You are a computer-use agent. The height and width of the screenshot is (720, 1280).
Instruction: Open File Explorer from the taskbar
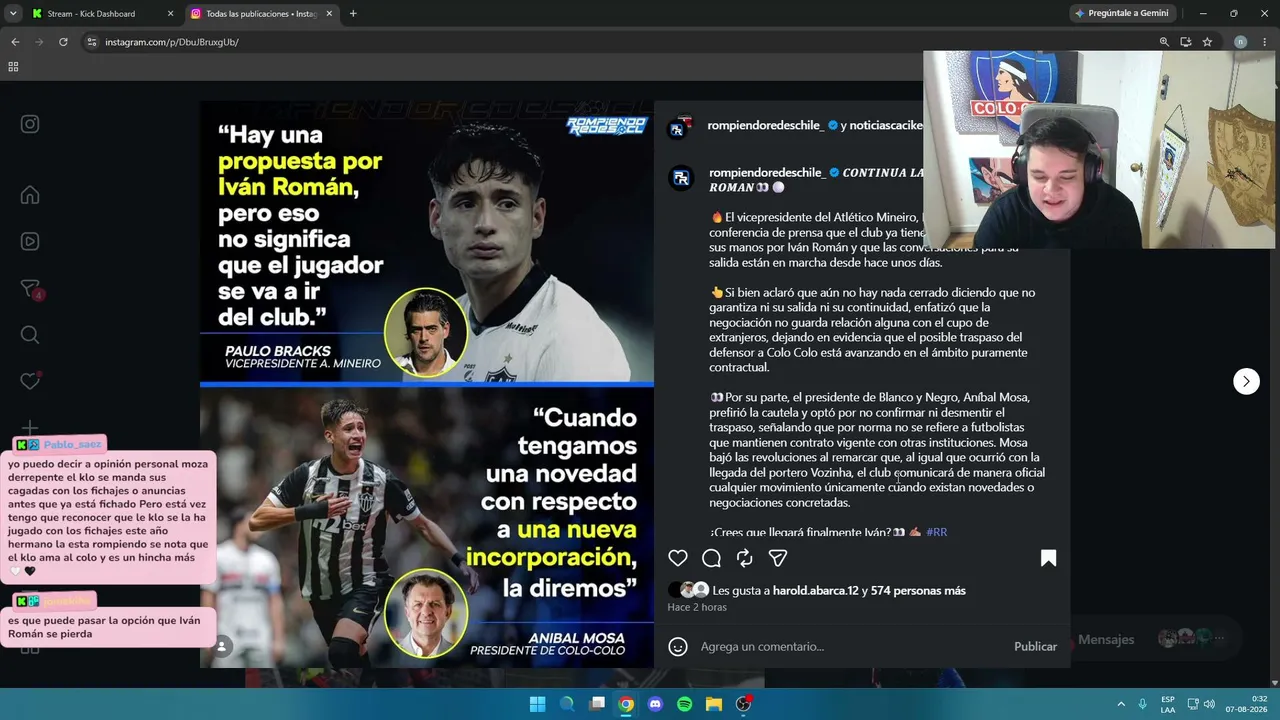click(714, 704)
